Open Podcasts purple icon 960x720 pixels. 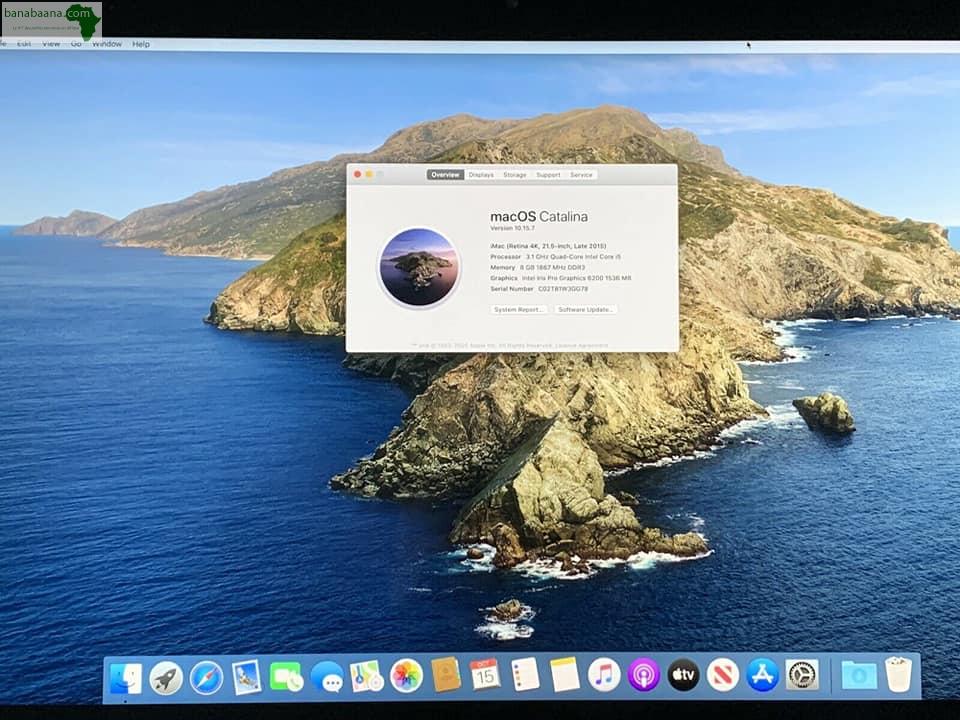click(643, 675)
